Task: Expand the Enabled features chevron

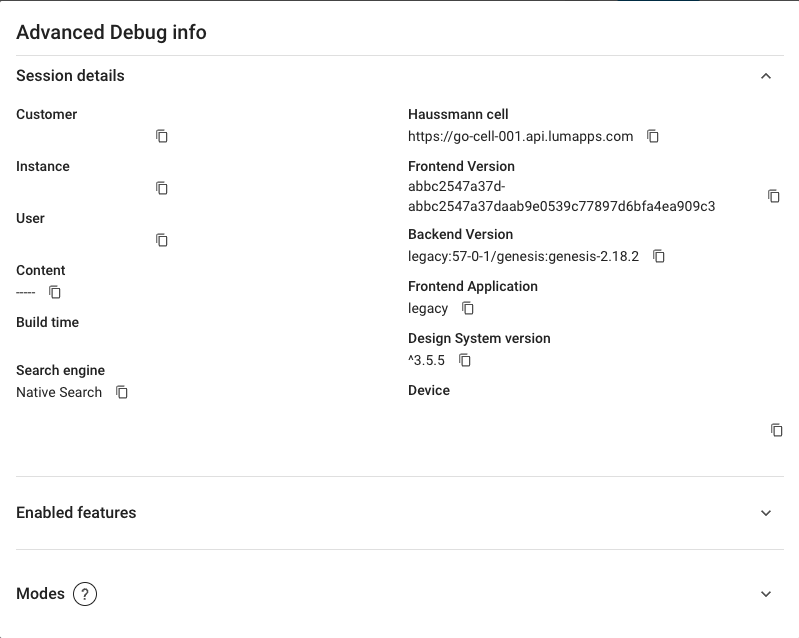Action: pyautogui.click(x=766, y=513)
